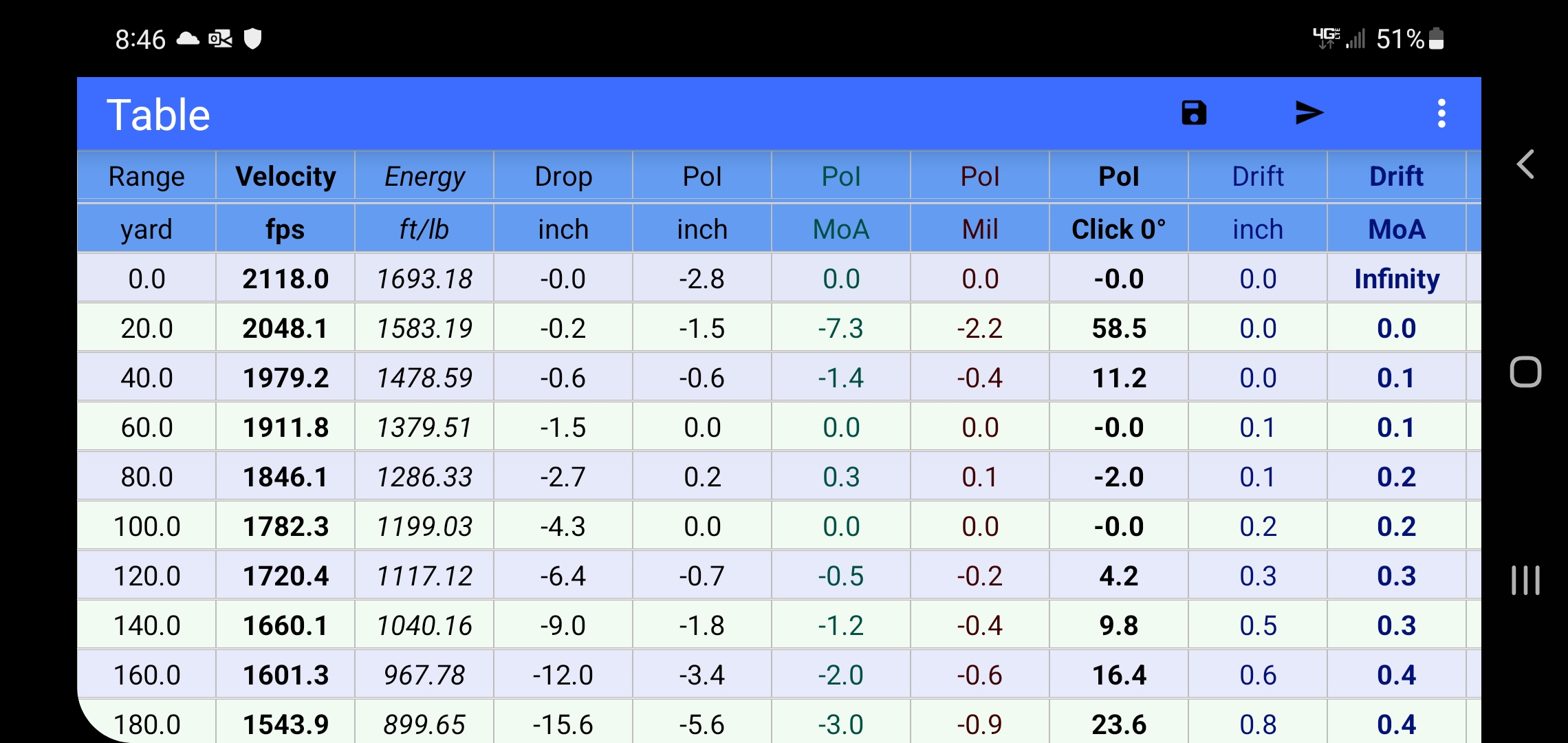Select the Velocity column header

click(285, 177)
